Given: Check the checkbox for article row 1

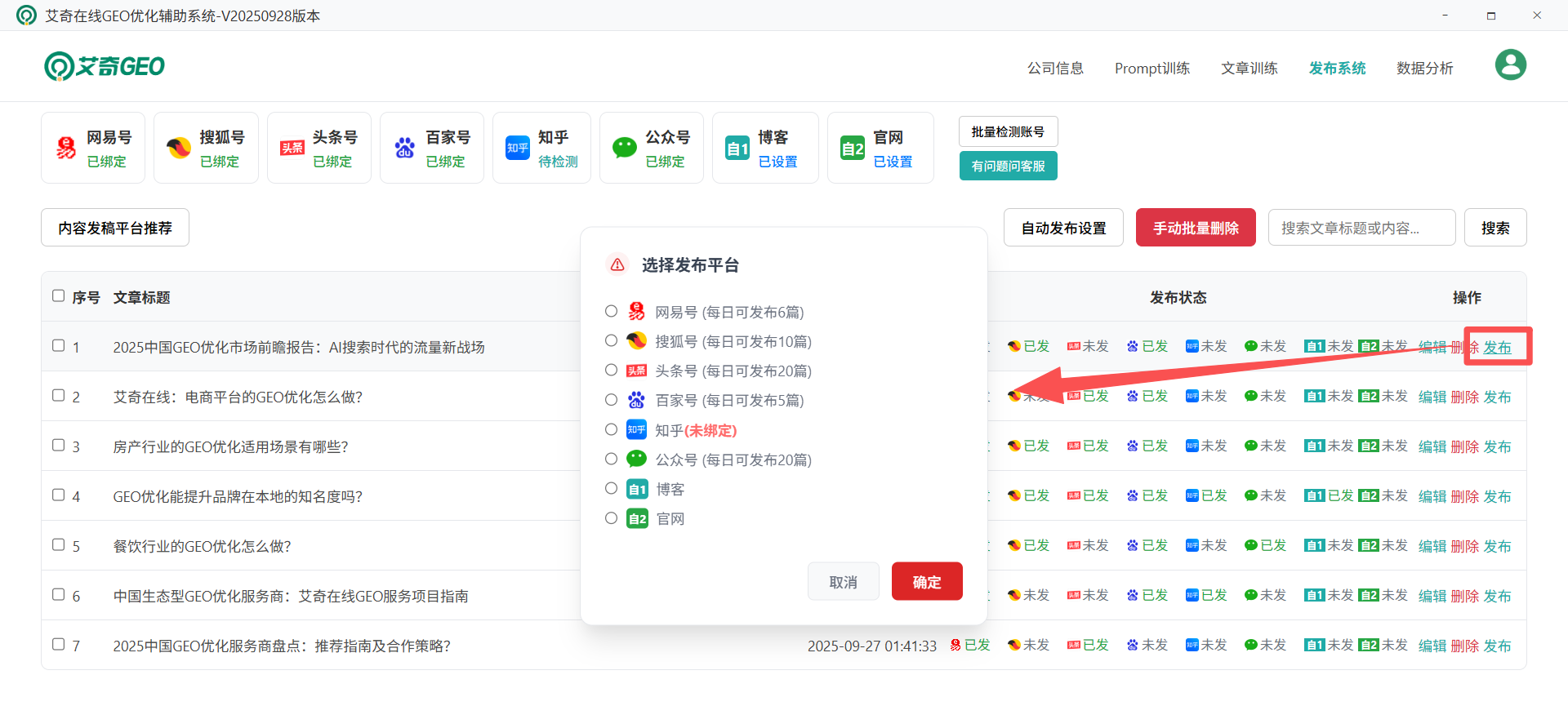Looking at the screenshot, I should (58, 345).
